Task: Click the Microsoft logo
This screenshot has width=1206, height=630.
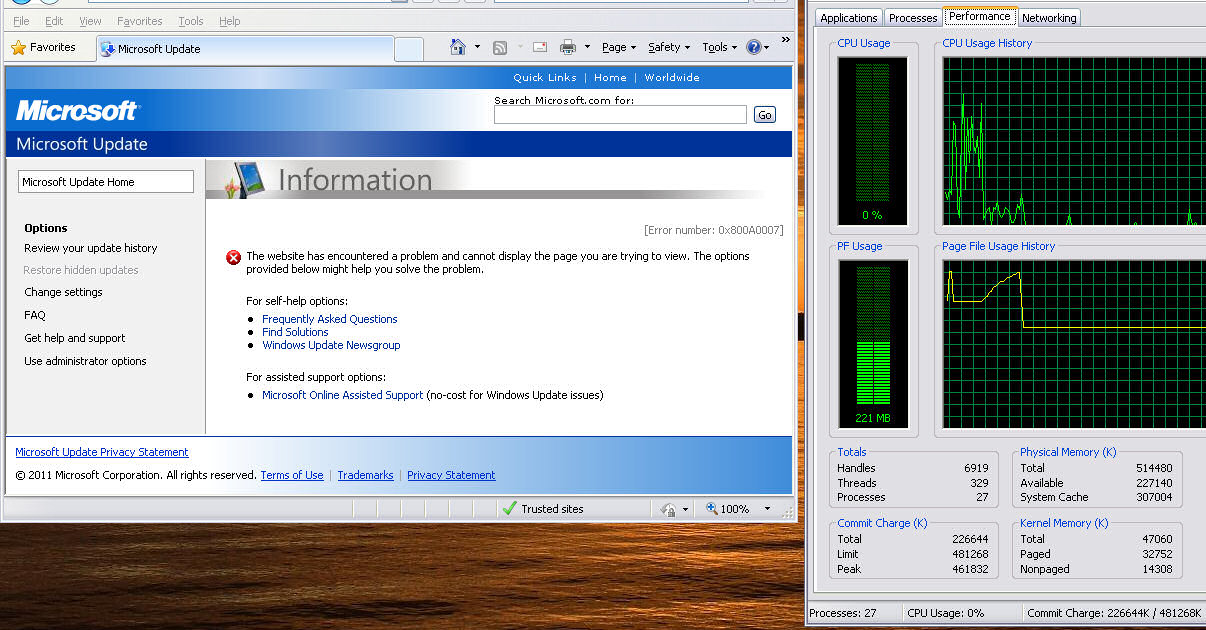Action: (78, 110)
